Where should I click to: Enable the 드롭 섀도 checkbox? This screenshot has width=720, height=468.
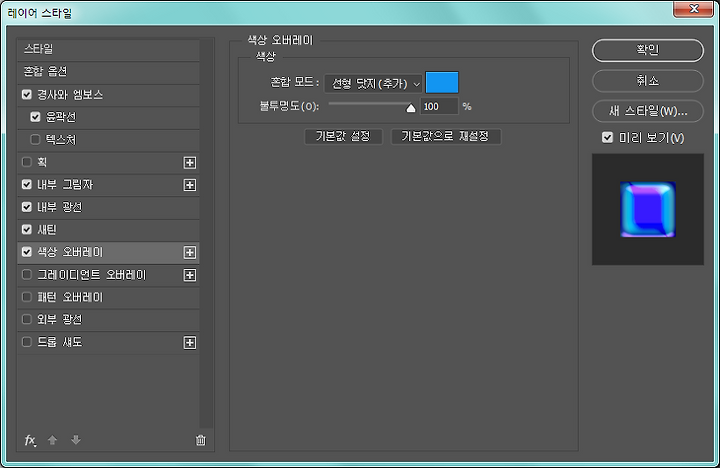27,342
